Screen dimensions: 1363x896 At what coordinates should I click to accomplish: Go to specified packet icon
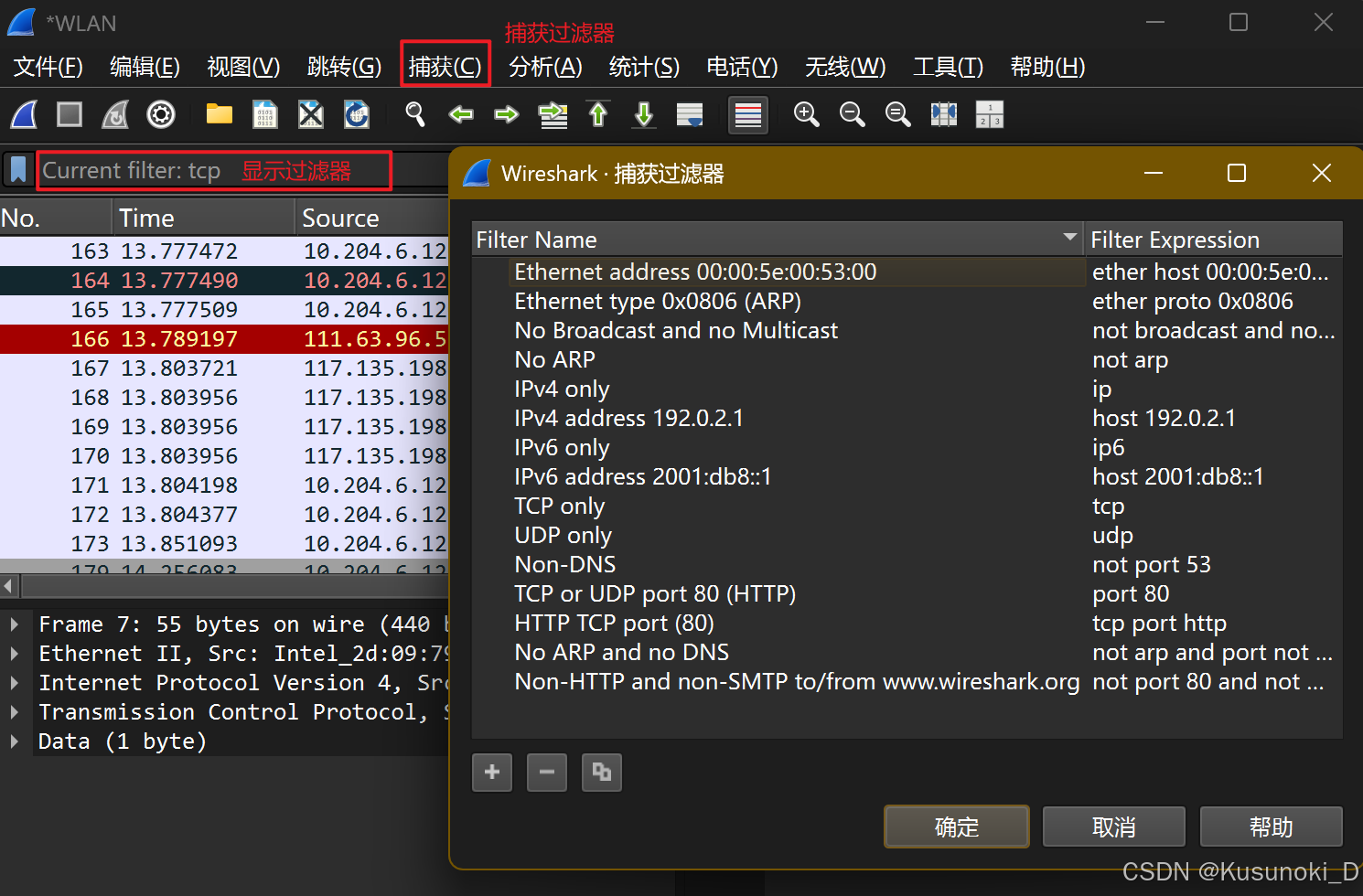[x=553, y=114]
